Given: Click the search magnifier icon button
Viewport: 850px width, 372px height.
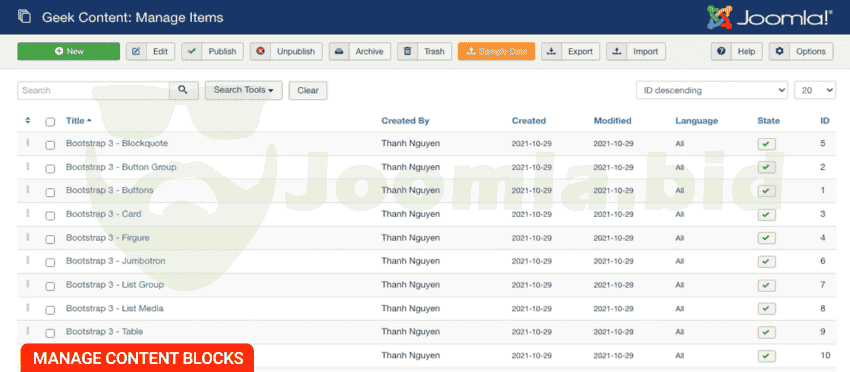Looking at the screenshot, I should coord(184,91).
